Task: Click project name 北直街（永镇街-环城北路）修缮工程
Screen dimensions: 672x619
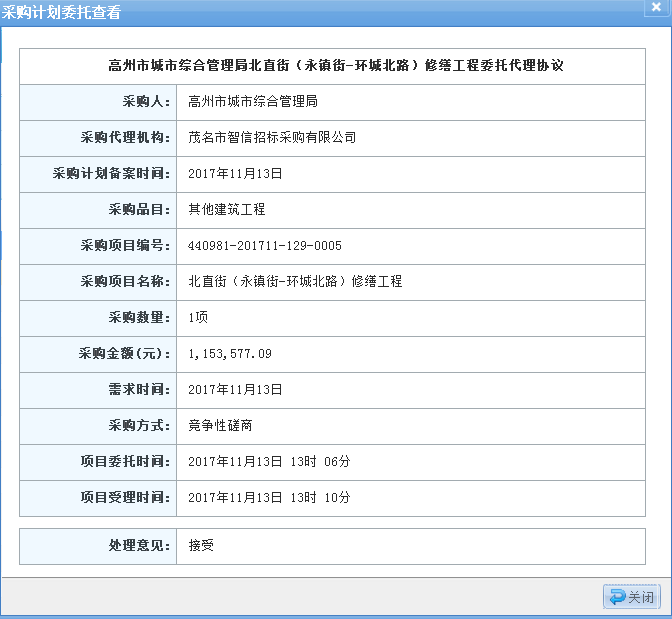Action: (295, 282)
